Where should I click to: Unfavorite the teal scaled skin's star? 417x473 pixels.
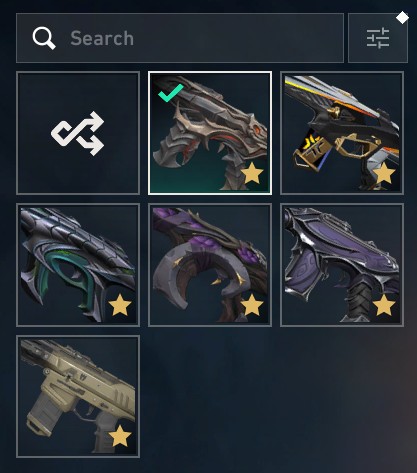[x=120, y=305]
